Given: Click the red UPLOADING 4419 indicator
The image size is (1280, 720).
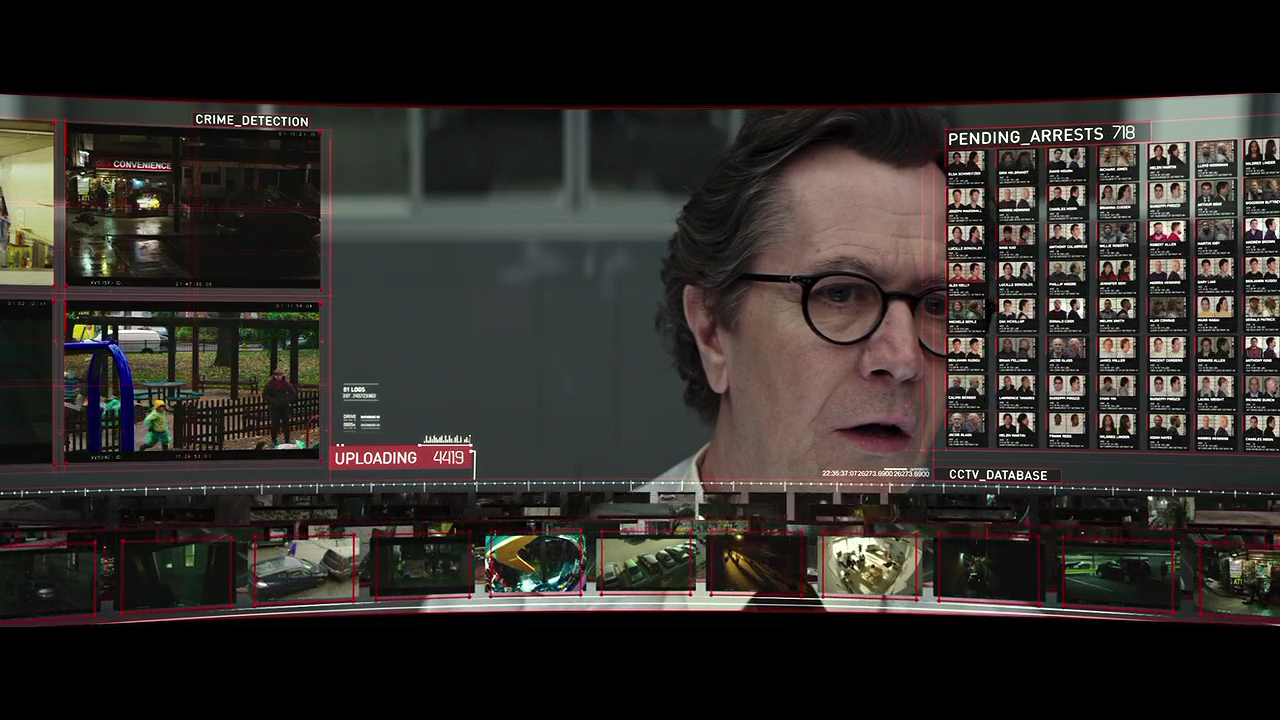Looking at the screenshot, I should click(400, 458).
